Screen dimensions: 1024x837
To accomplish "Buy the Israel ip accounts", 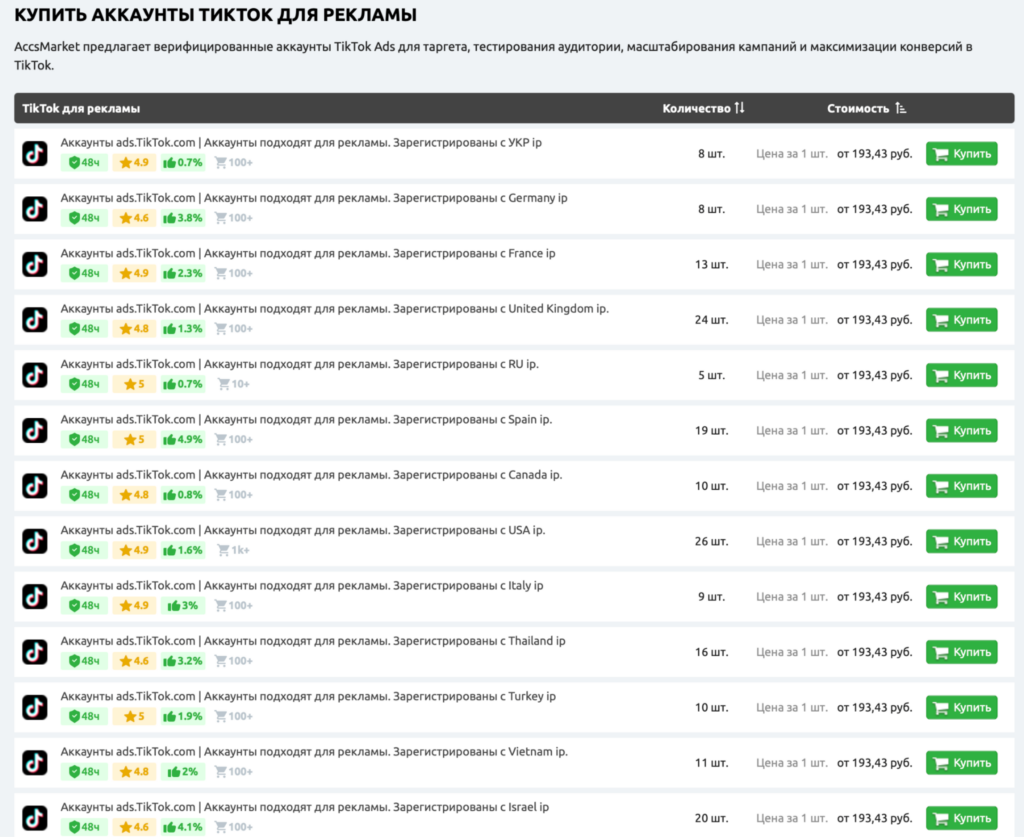I will [961, 818].
